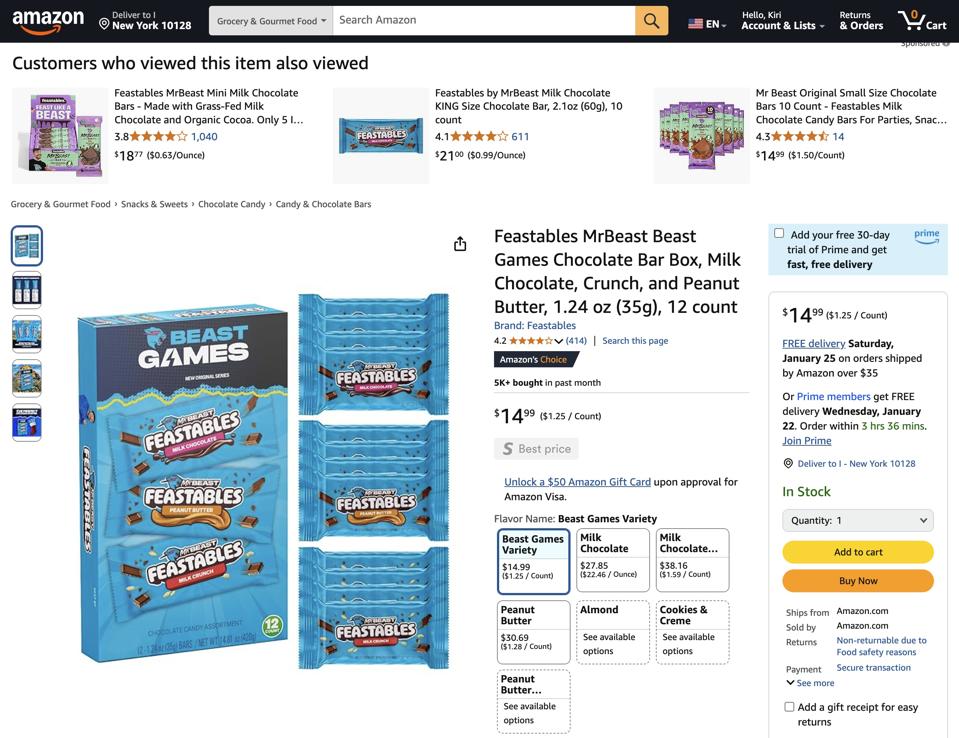Click the second product gallery thumbnail
This screenshot has width=959, height=738.
tap(27, 289)
